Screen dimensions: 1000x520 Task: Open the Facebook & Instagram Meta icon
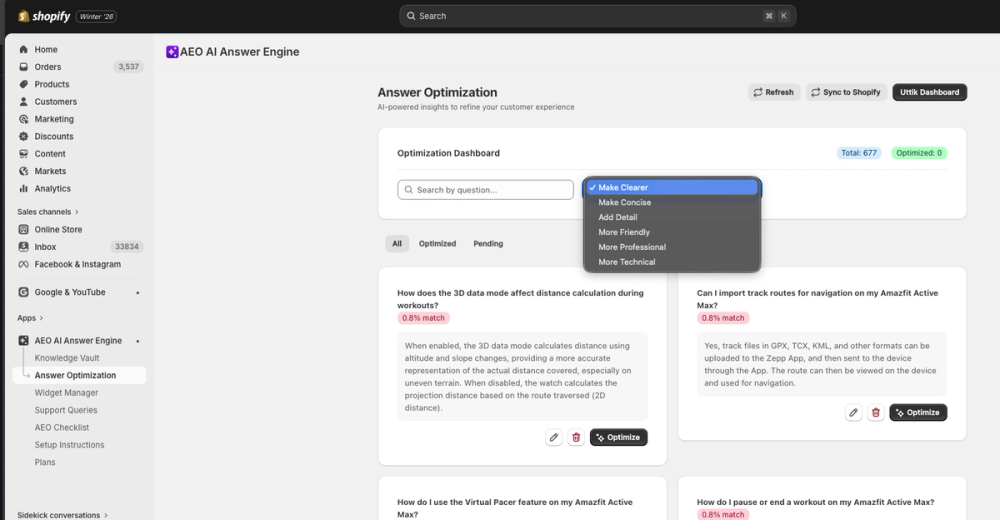coord(24,264)
